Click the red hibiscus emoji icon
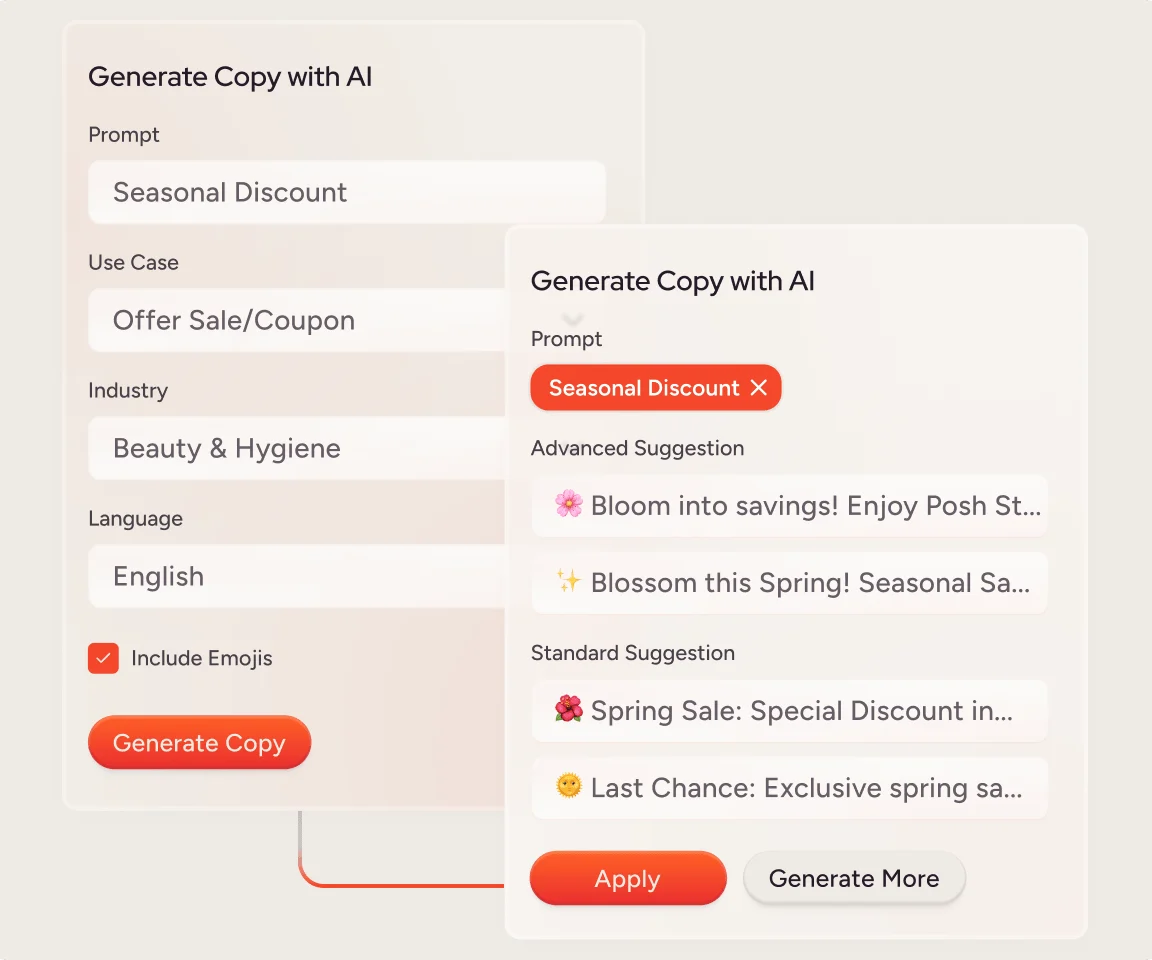The image size is (1152, 960). click(569, 709)
